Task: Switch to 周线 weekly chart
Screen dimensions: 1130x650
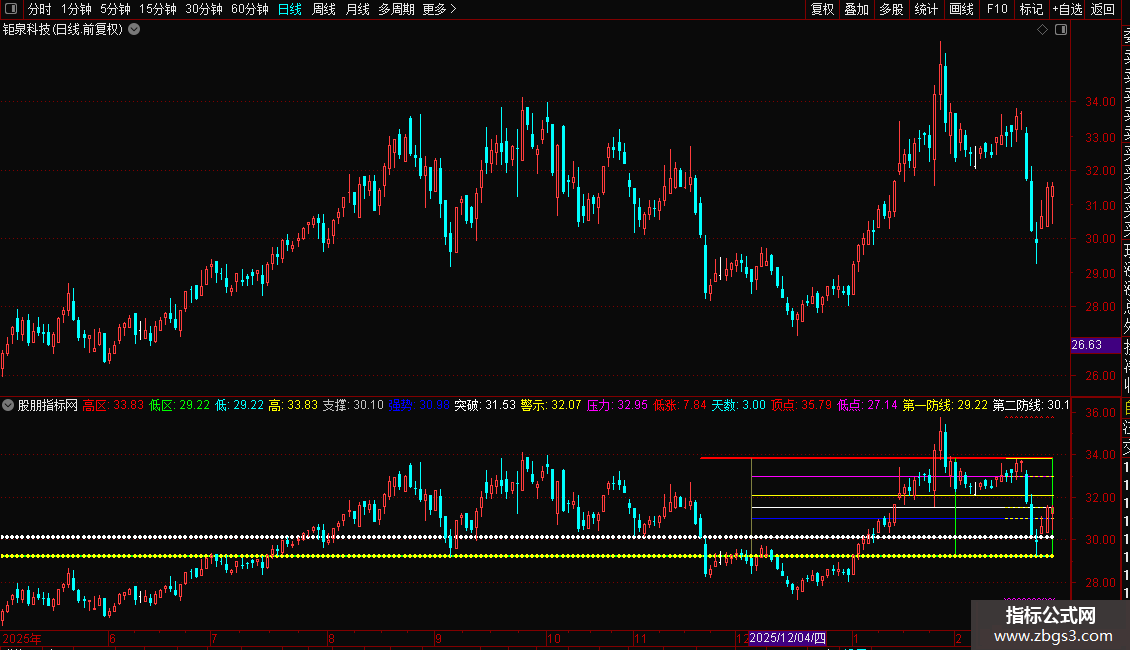Action: 324,9
